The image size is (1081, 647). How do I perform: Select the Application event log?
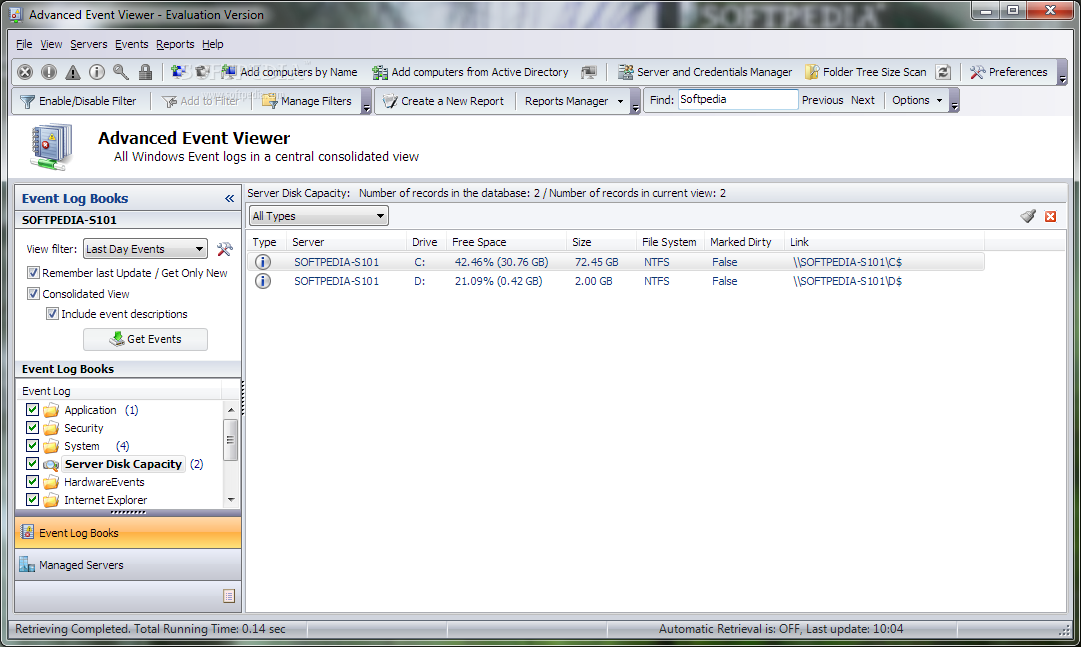[x=90, y=410]
